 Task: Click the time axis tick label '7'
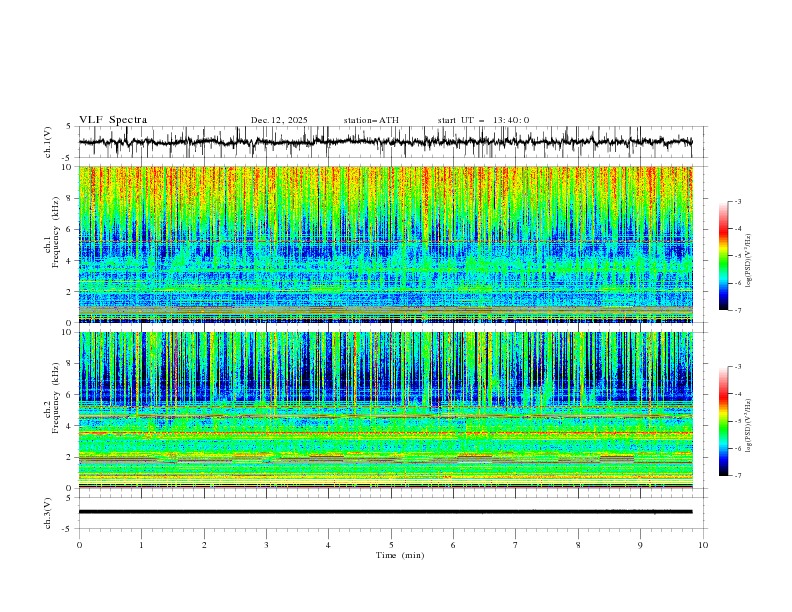click(x=516, y=545)
